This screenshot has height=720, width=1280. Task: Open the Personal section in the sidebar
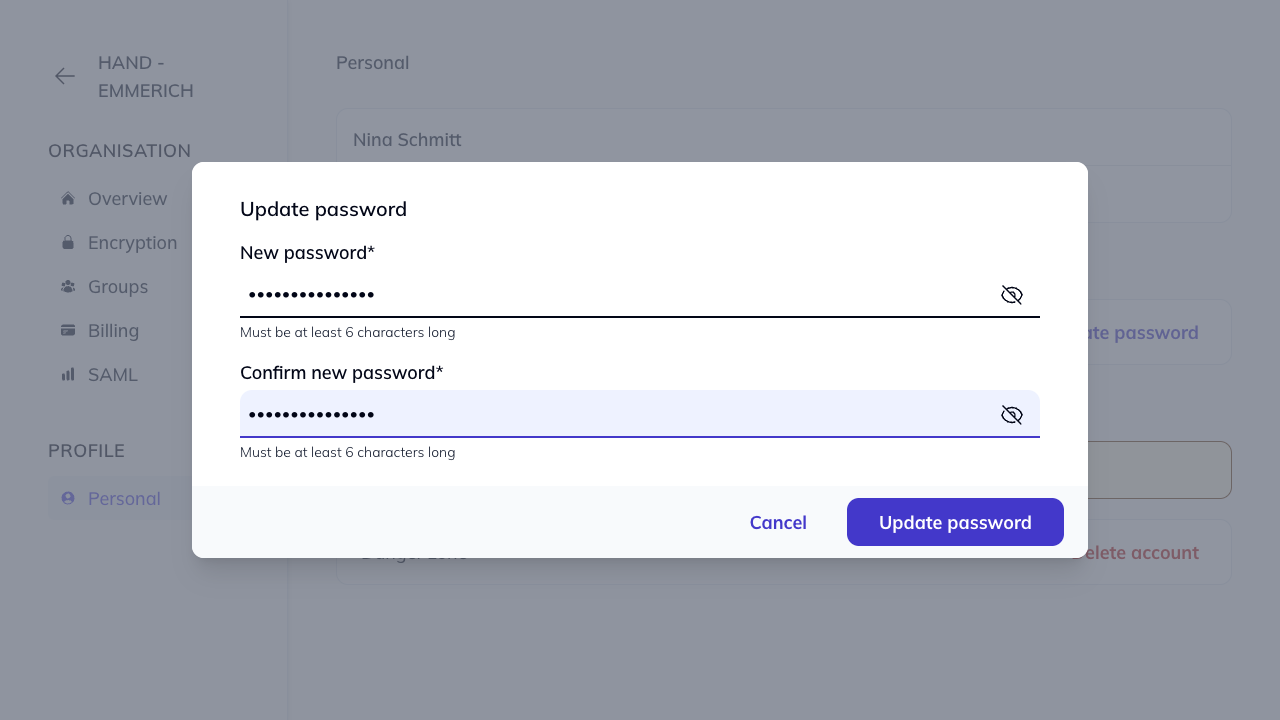(124, 498)
